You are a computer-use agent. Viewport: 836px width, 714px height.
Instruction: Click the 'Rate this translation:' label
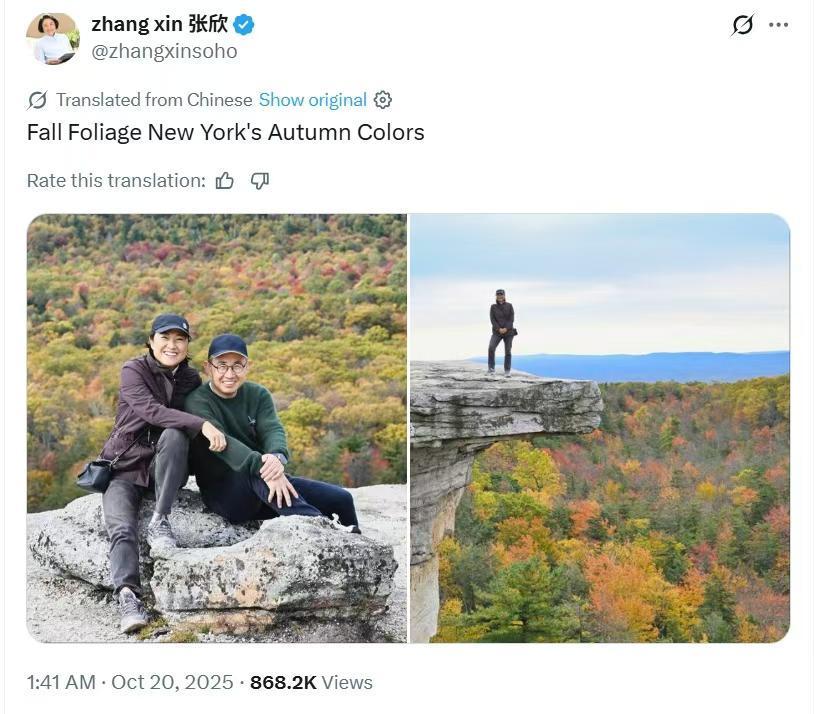[x=116, y=181]
